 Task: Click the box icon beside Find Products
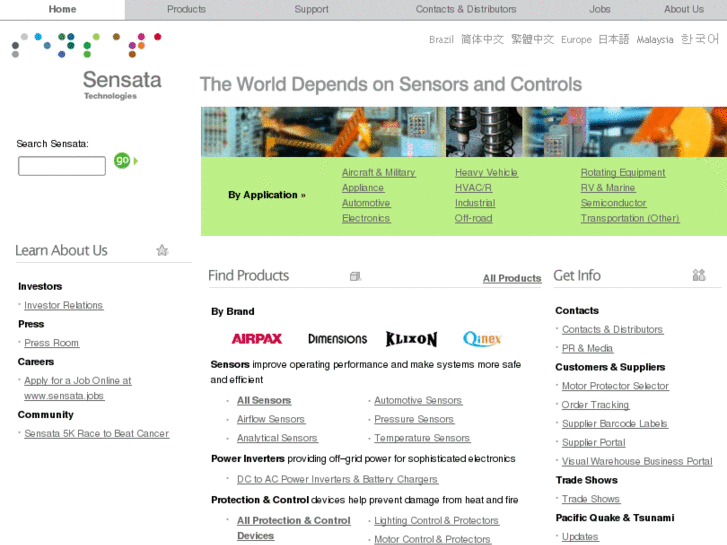click(x=355, y=276)
